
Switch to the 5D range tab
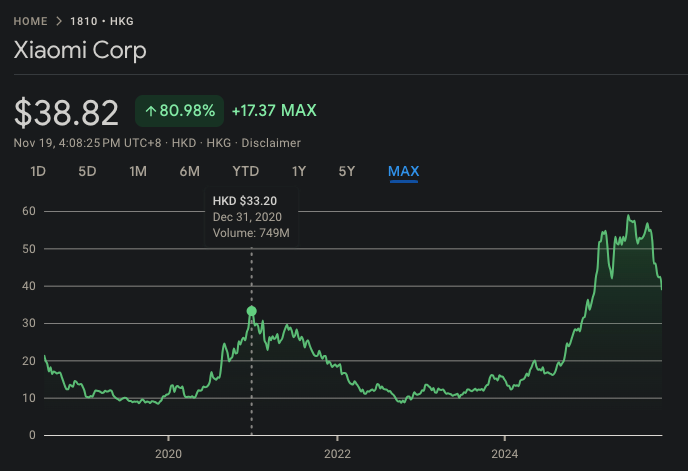[x=87, y=171]
